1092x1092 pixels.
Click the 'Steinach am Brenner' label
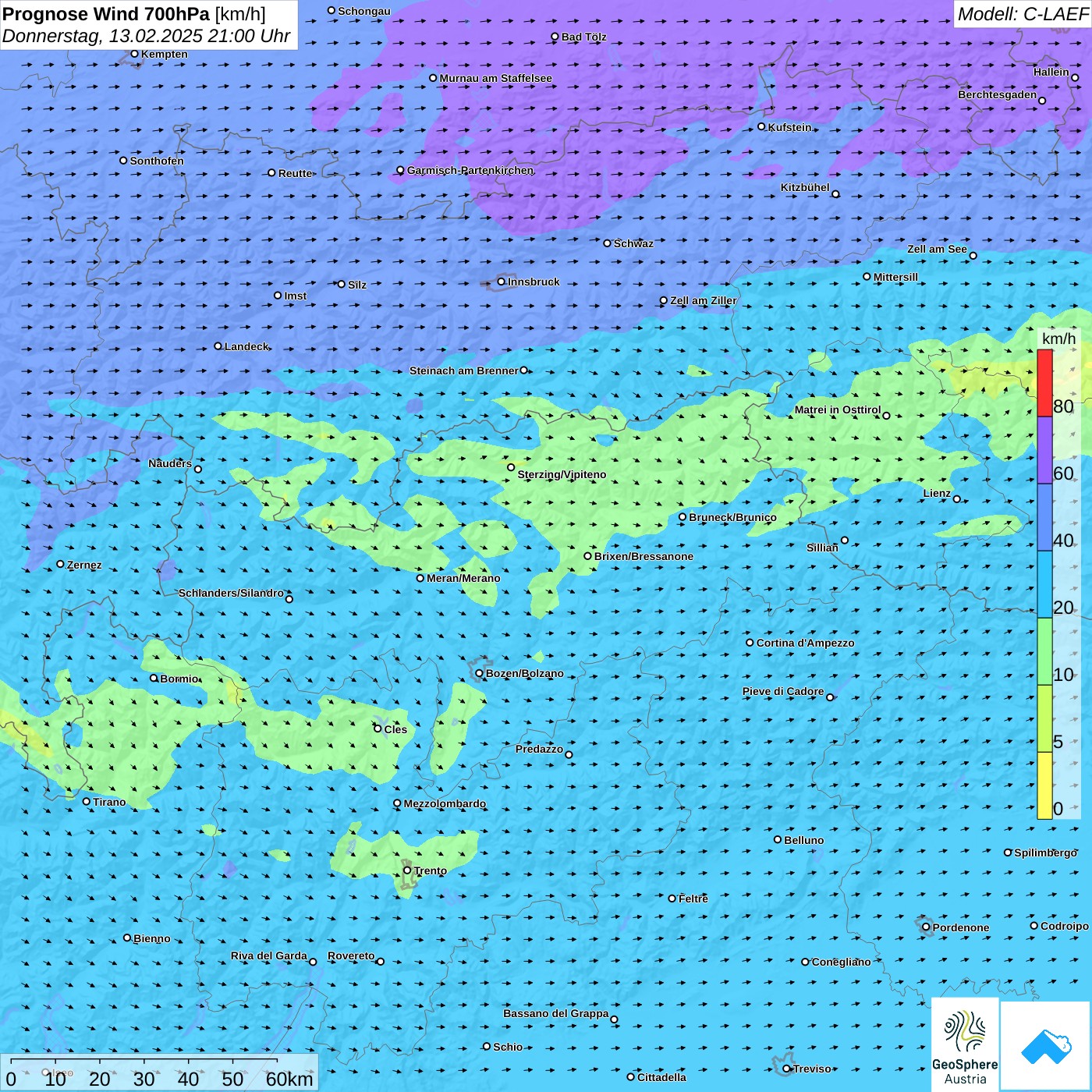click(464, 370)
